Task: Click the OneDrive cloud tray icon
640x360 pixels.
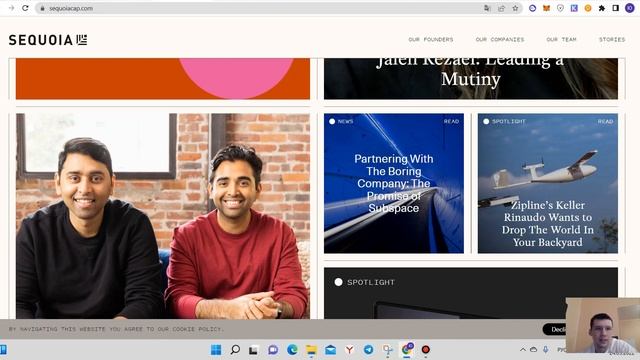Action: point(533,350)
